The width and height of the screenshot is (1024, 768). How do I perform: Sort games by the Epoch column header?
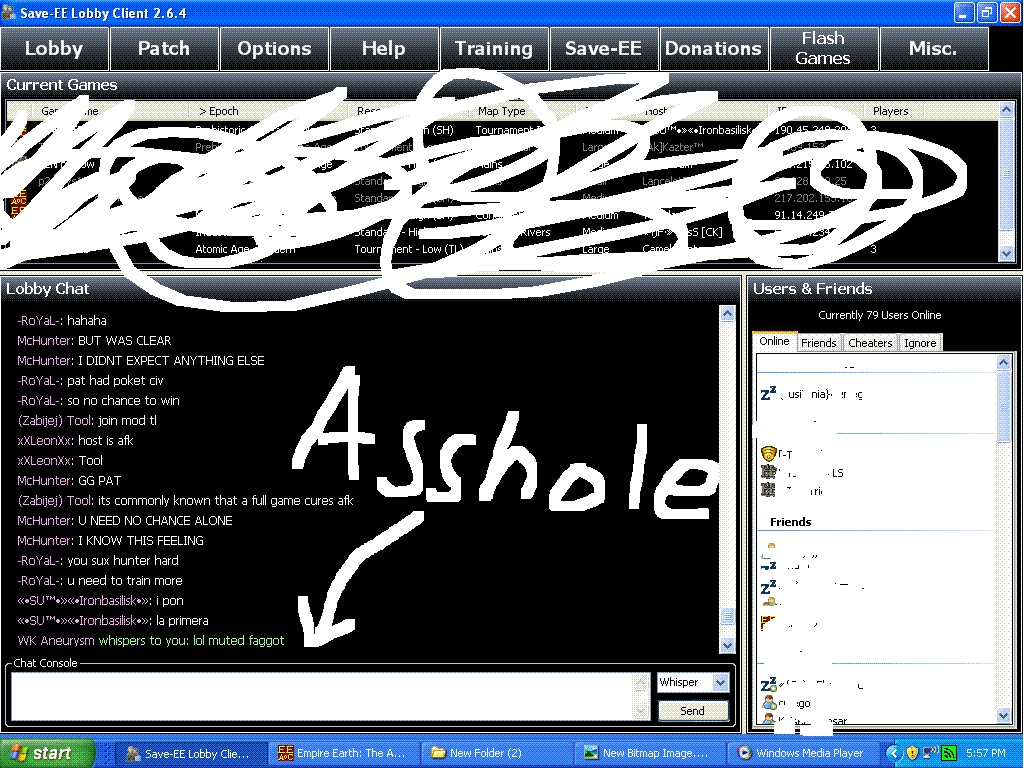point(218,111)
